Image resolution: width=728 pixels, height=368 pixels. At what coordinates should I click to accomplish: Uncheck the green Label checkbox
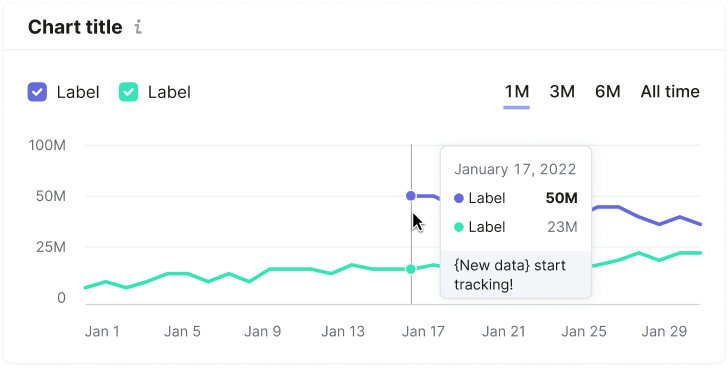(x=129, y=92)
